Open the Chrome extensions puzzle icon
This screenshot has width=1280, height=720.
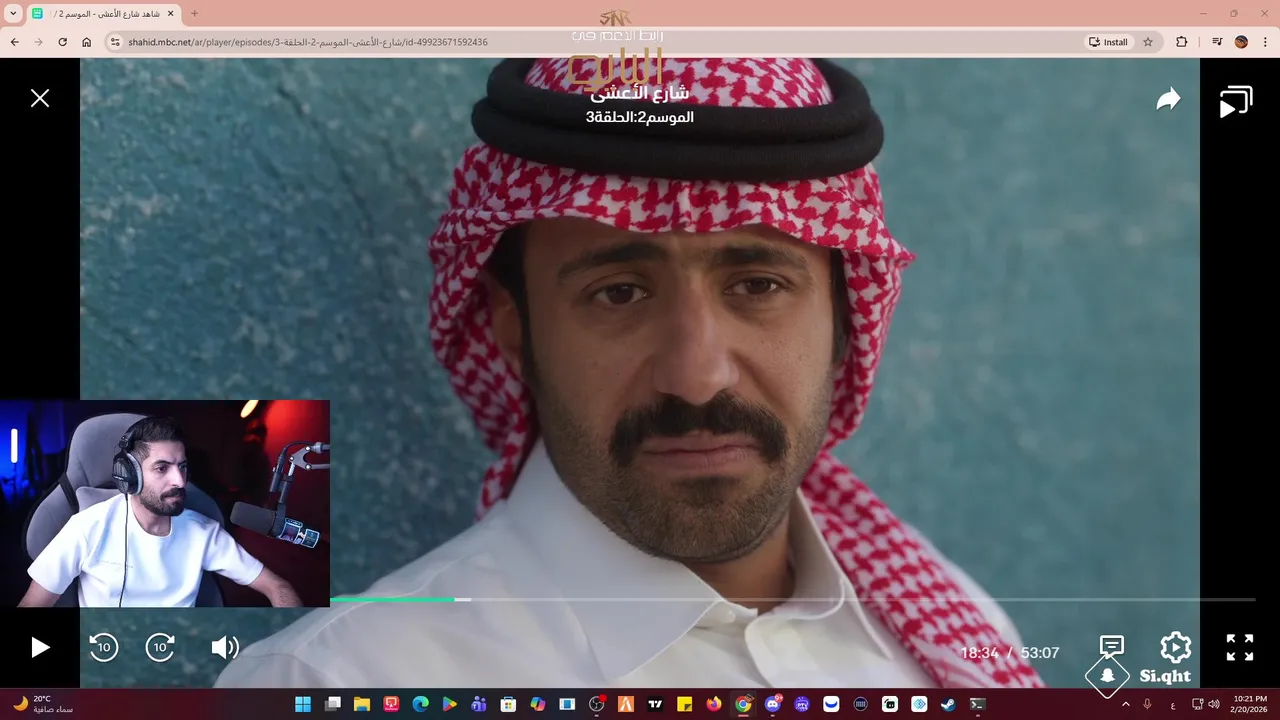click(1182, 42)
